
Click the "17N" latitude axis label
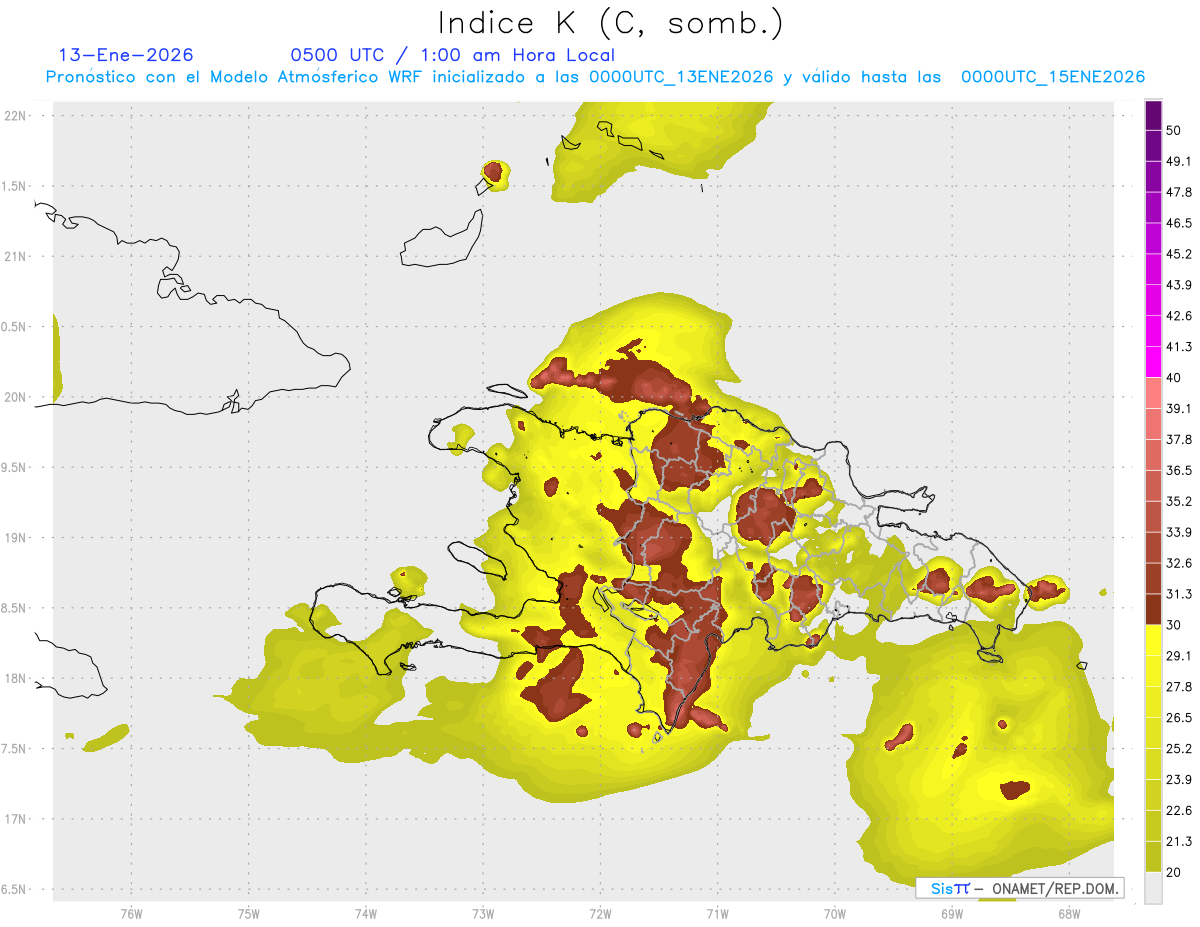coord(16,819)
